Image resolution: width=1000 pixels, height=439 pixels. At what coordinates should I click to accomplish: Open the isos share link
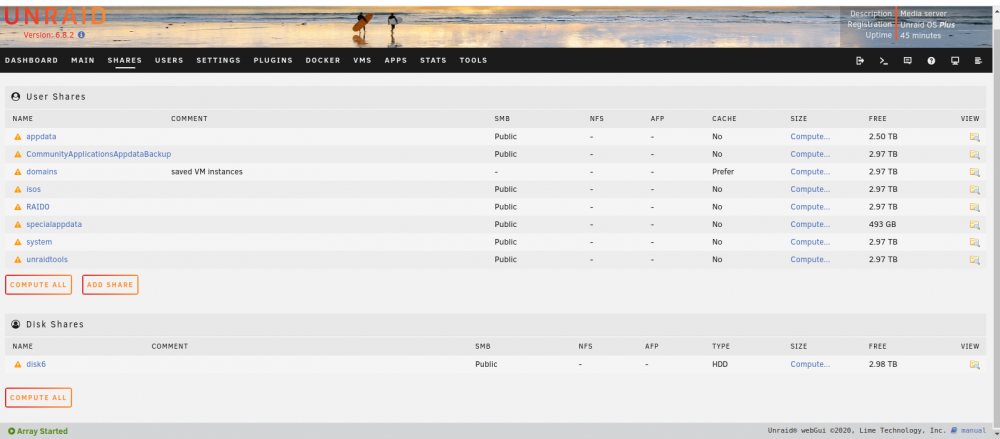coord(33,190)
